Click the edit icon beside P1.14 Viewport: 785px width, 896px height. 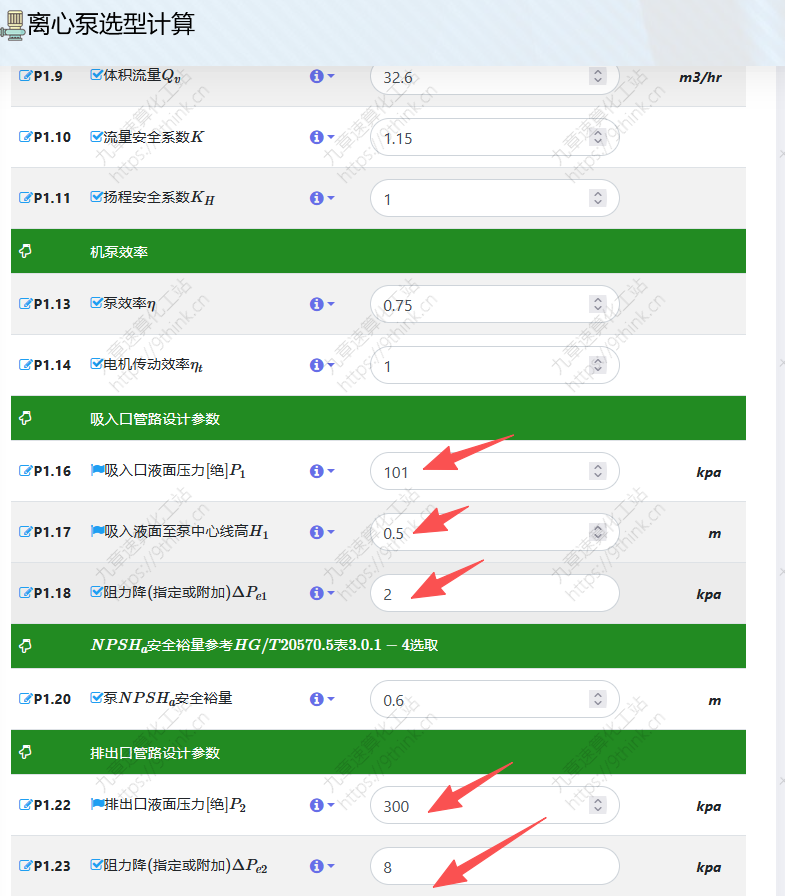tap(25, 365)
